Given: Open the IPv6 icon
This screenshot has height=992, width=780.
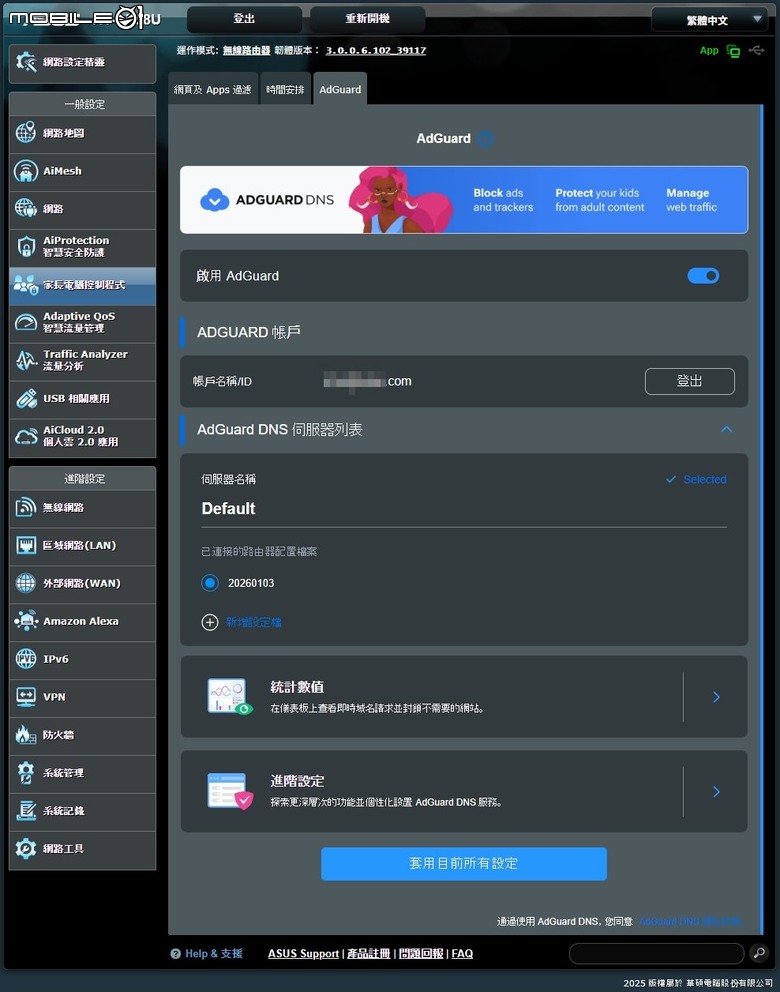Looking at the screenshot, I should [26, 659].
